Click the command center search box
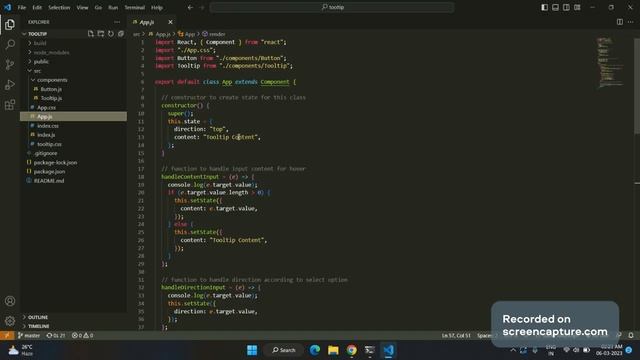The width and height of the screenshot is (640, 360). pos(332,7)
